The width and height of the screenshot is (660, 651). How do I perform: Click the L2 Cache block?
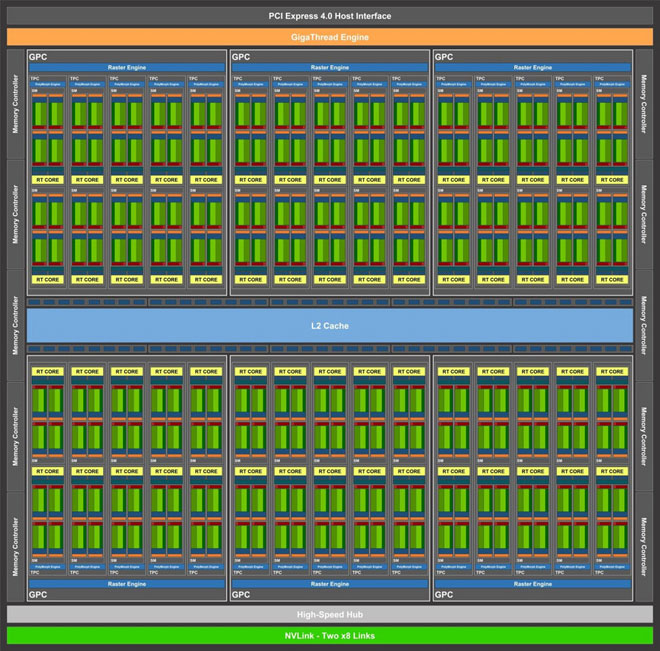[x=330, y=326]
